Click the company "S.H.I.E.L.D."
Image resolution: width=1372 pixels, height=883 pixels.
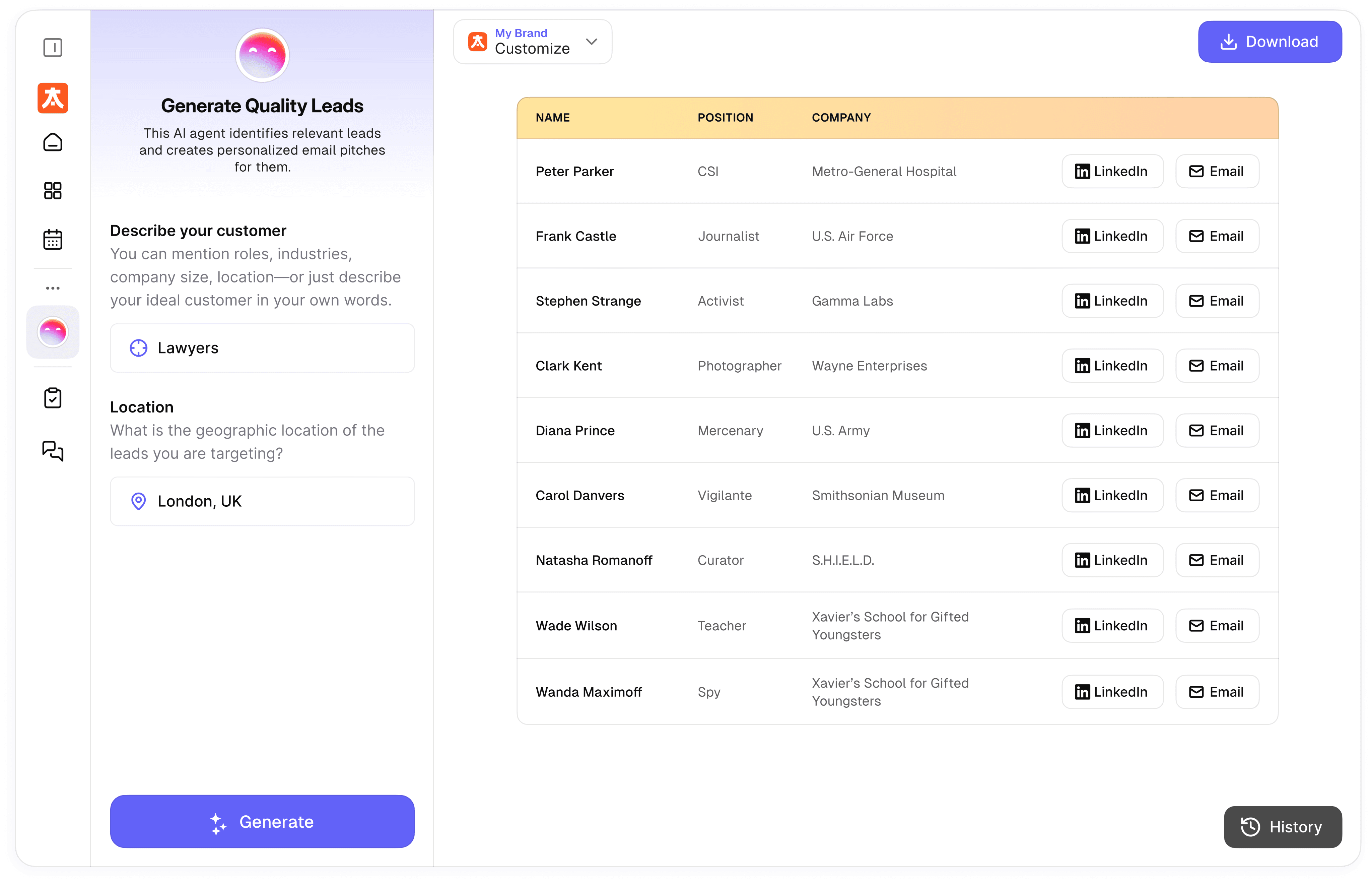pyautogui.click(x=842, y=560)
